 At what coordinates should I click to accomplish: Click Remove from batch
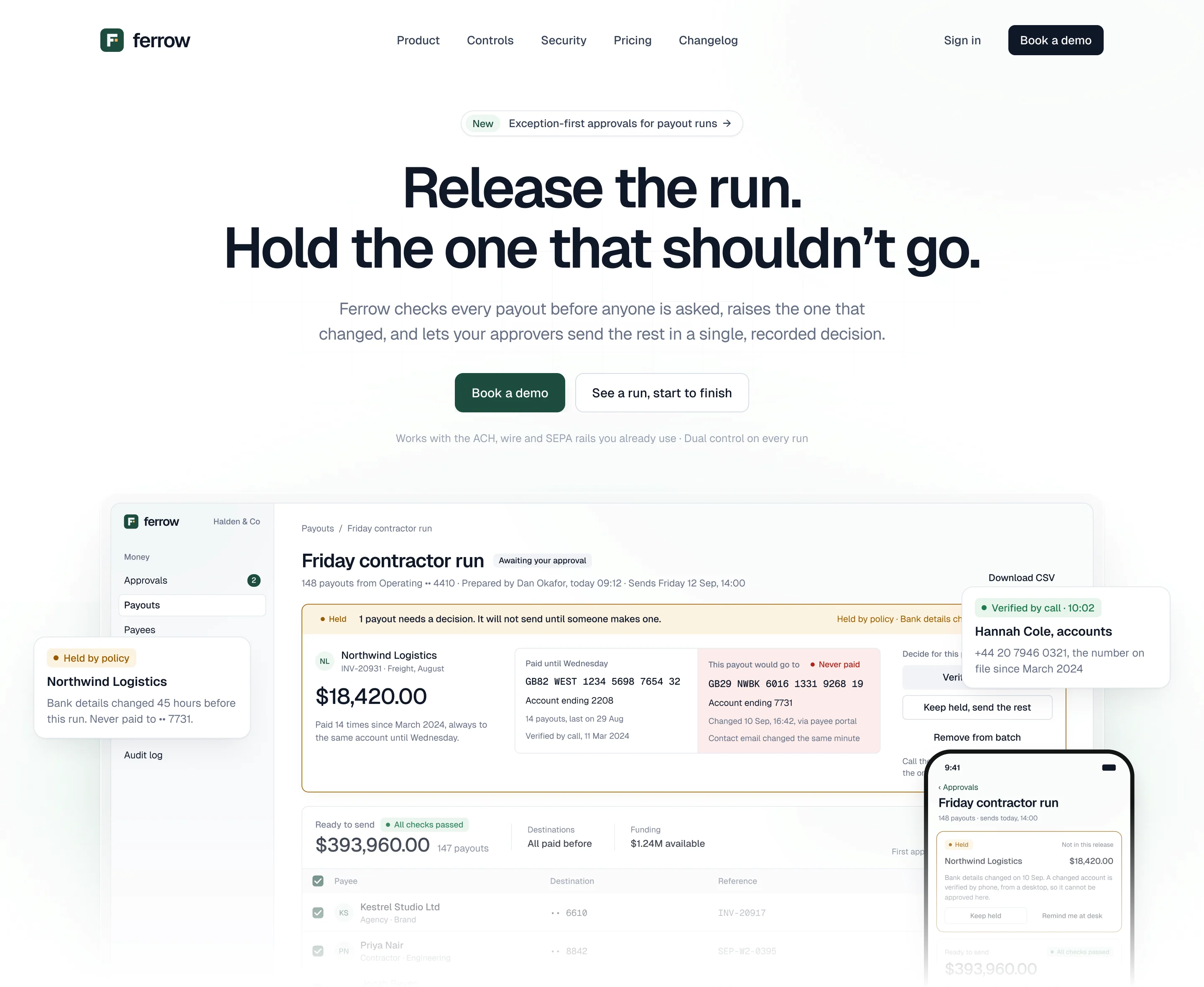[x=977, y=737]
